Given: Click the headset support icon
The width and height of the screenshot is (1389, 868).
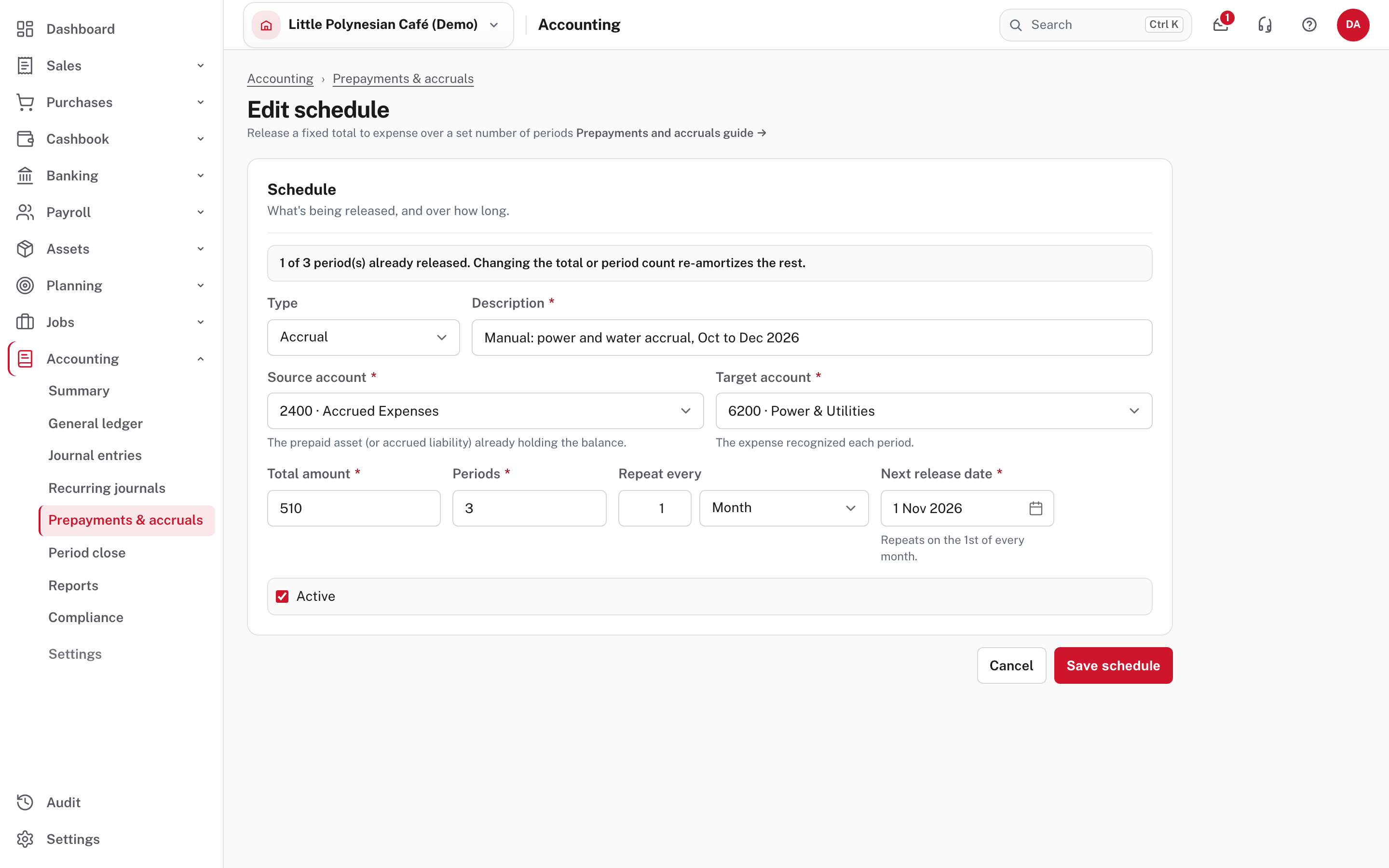Looking at the screenshot, I should click(1265, 25).
